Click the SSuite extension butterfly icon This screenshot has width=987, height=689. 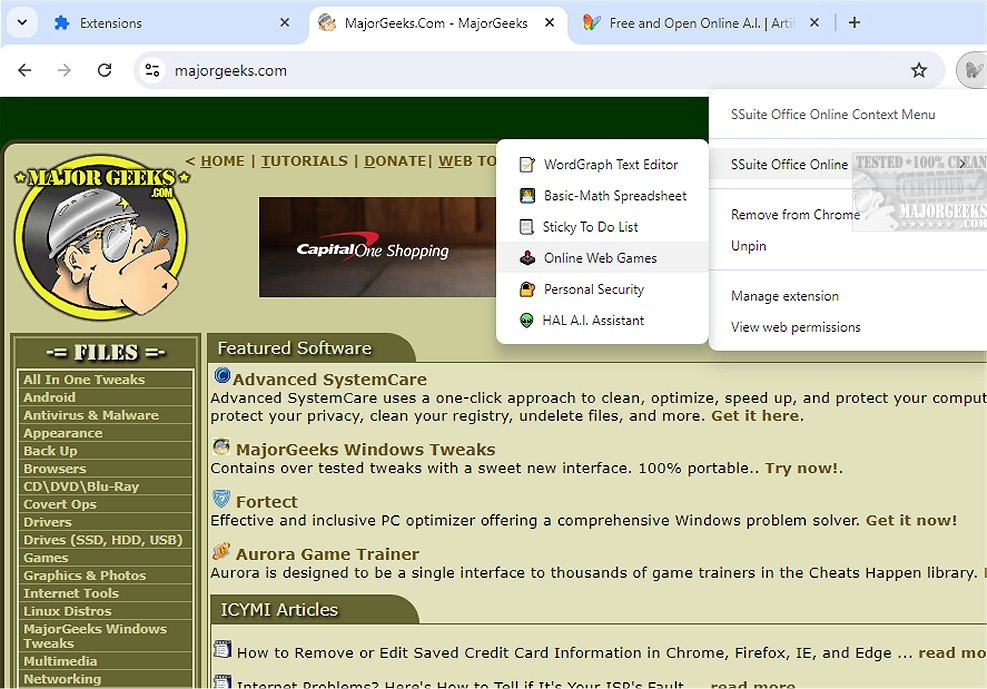pos(973,70)
